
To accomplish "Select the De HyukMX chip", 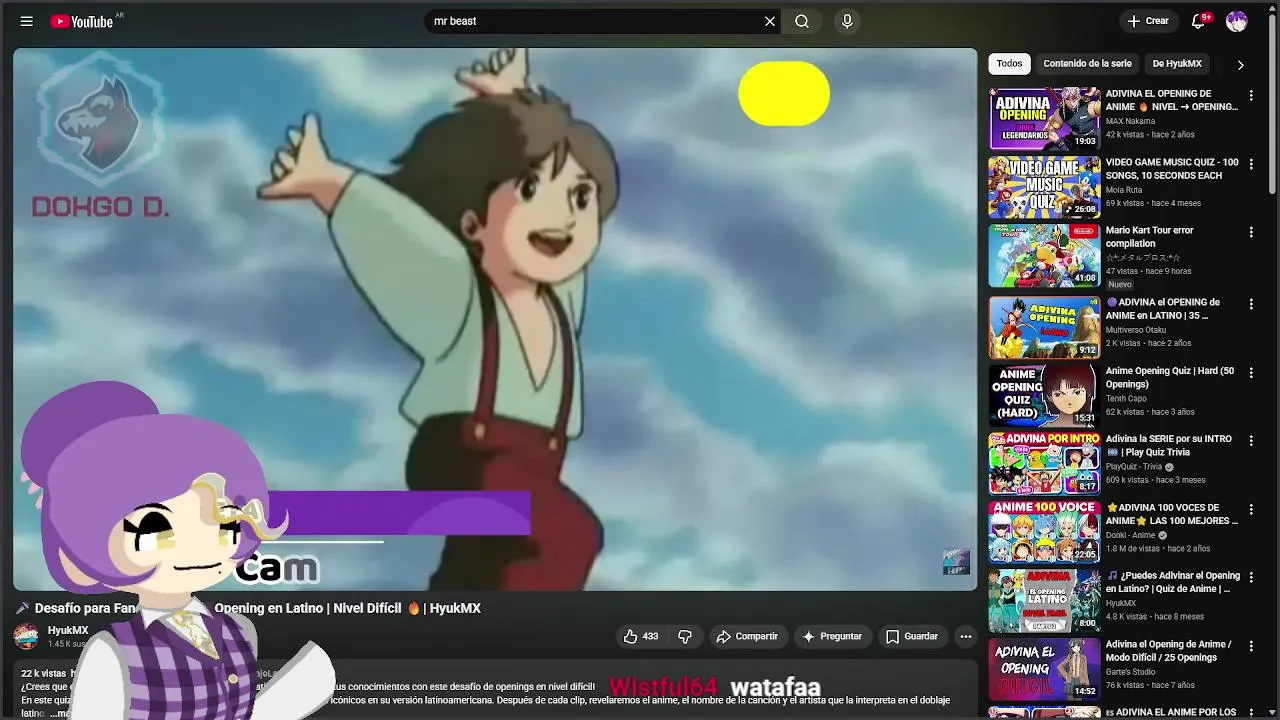I will (x=1177, y=64).
